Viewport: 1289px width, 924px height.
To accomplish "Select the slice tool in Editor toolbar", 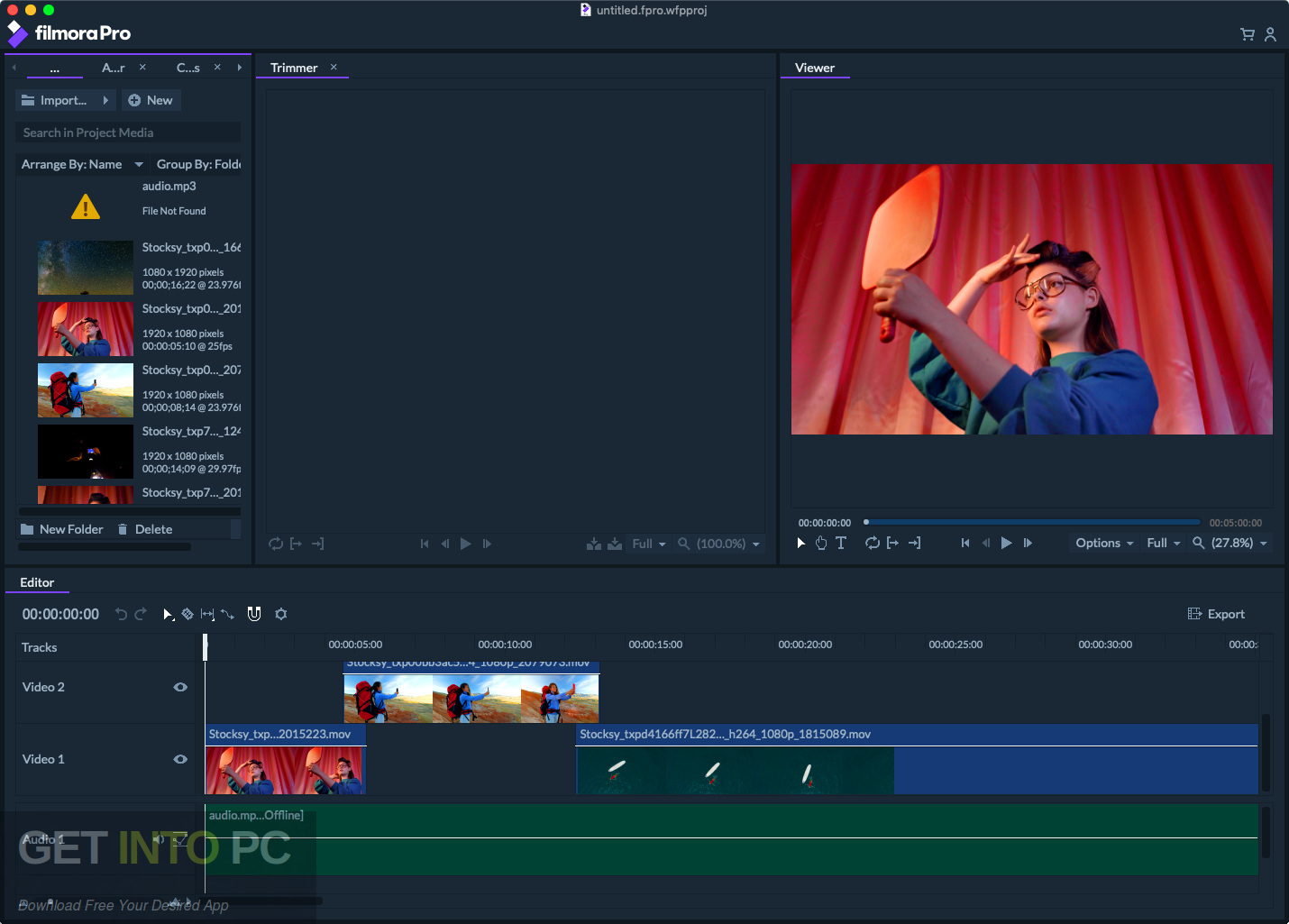I will point(187,614).
